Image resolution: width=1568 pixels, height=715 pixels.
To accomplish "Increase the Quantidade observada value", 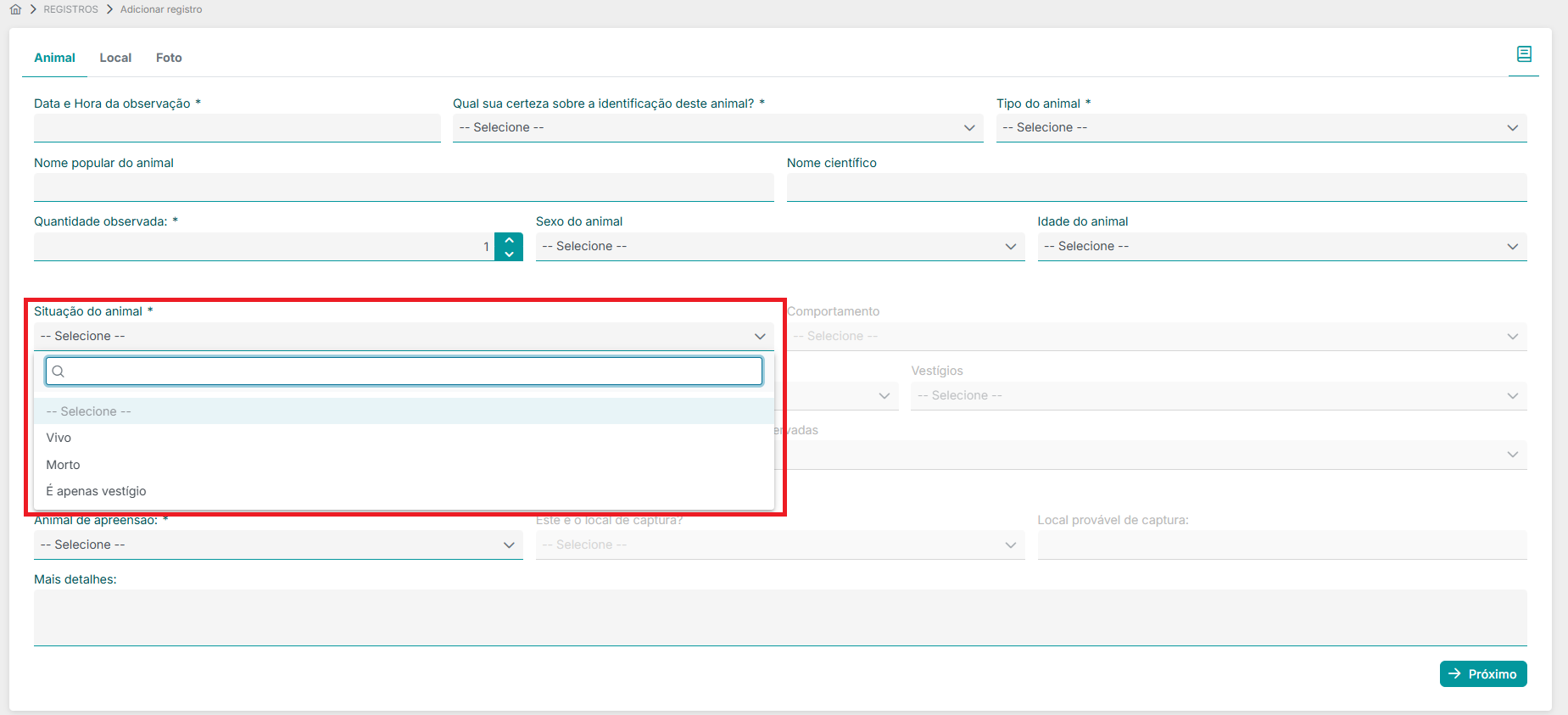I will (509, 240).
